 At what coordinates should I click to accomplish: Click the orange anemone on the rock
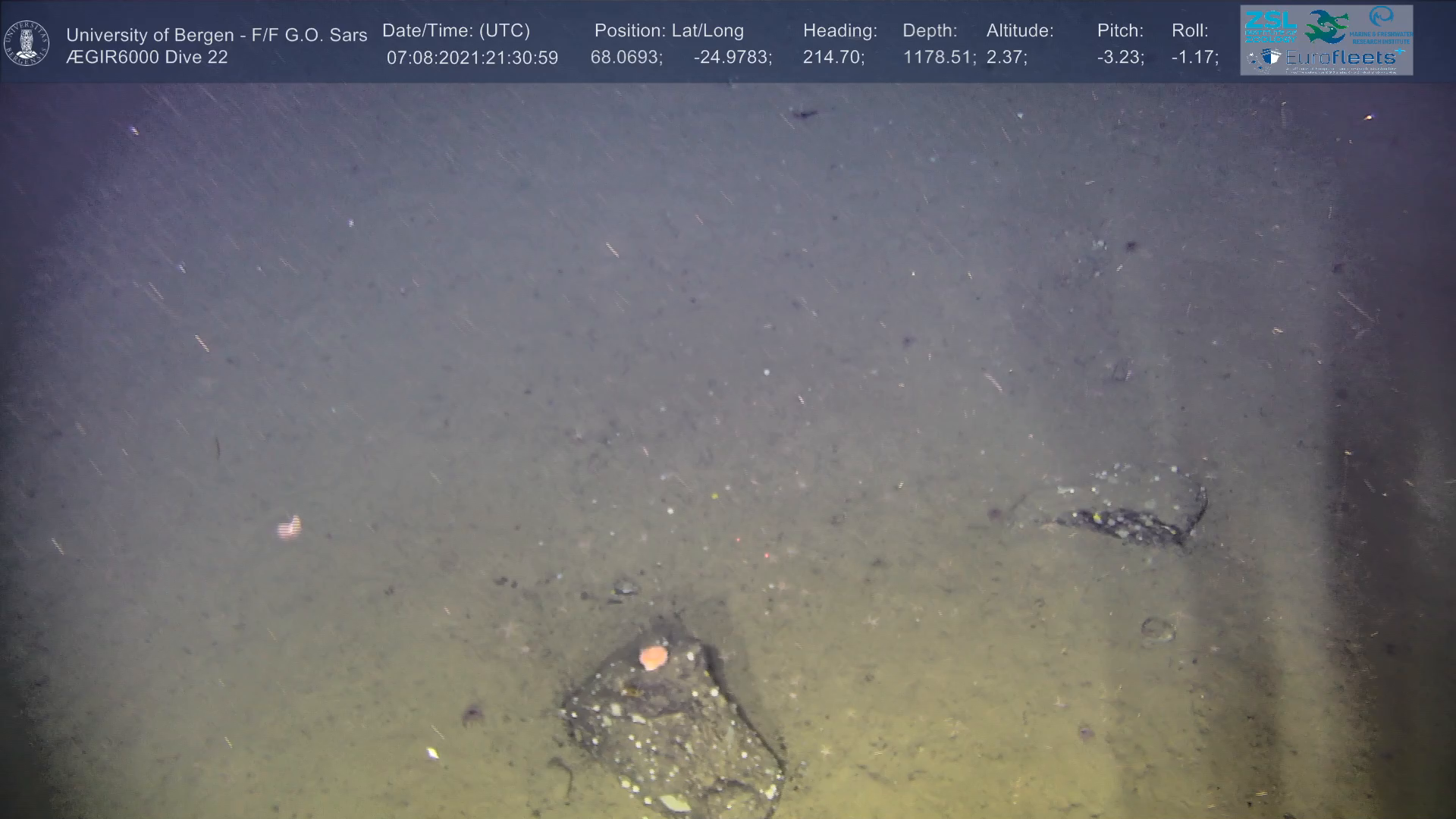[653, 657]
